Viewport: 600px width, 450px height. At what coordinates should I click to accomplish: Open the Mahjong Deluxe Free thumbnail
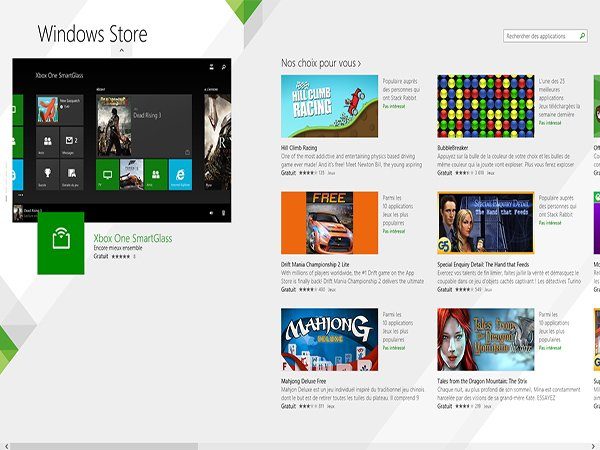click(329, 340)
